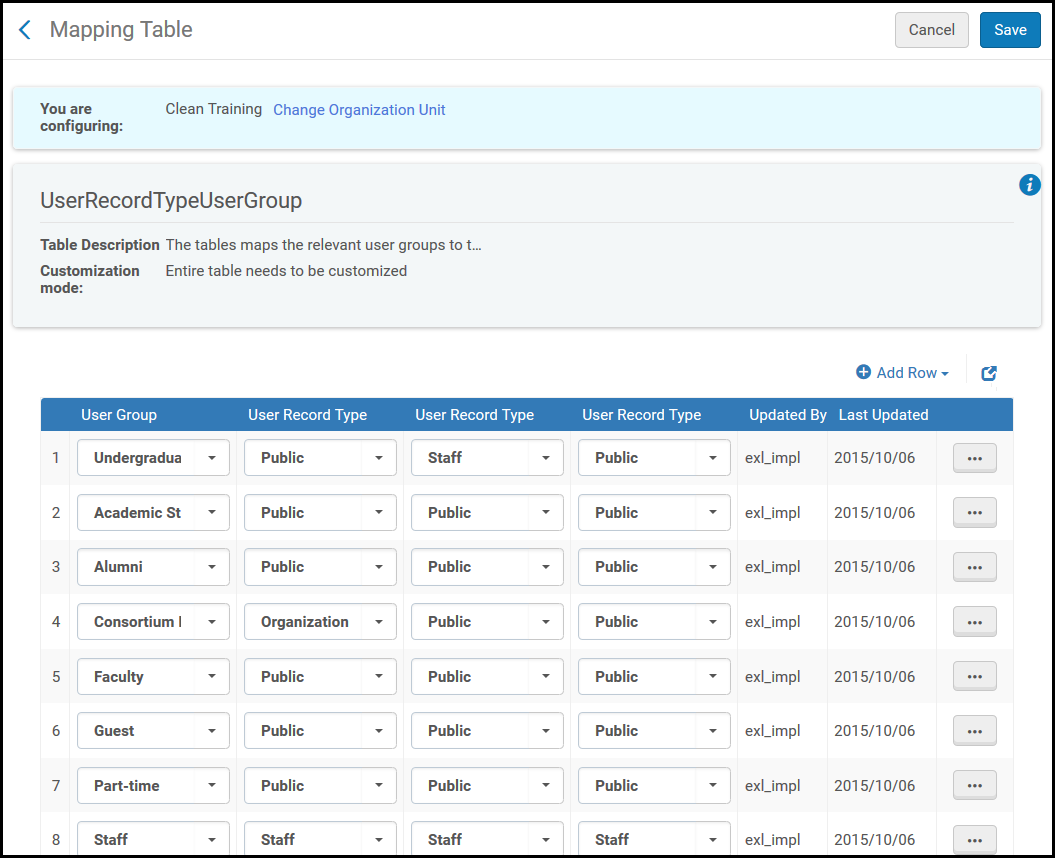Viewport: 1055px width, 858px height.
Task: Open third record type dropdown in Part-time row
Action: tap(654, 785)
